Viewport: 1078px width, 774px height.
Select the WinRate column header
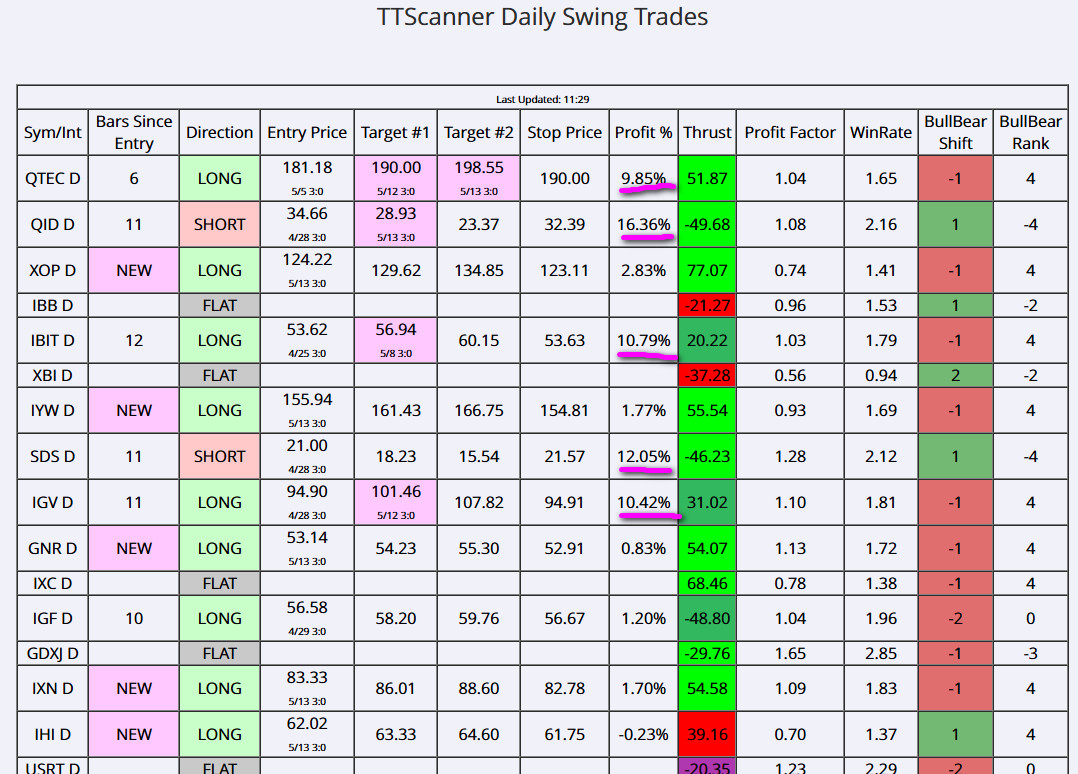880,132
